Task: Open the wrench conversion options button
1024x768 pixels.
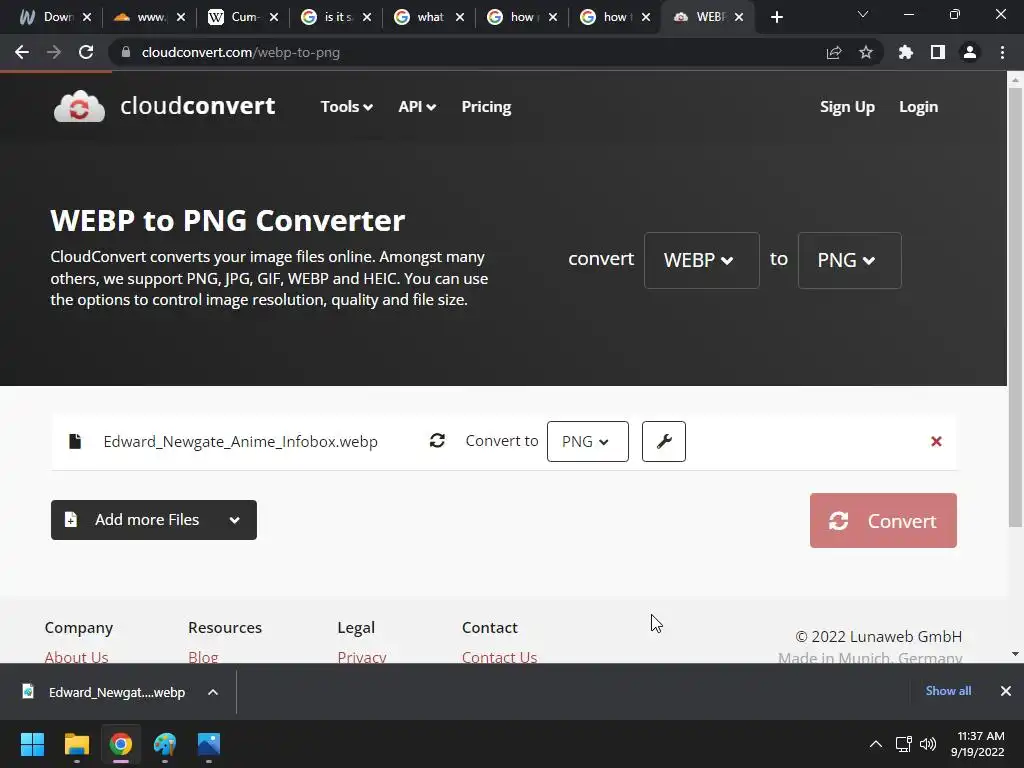Action: tap(664, 441)
